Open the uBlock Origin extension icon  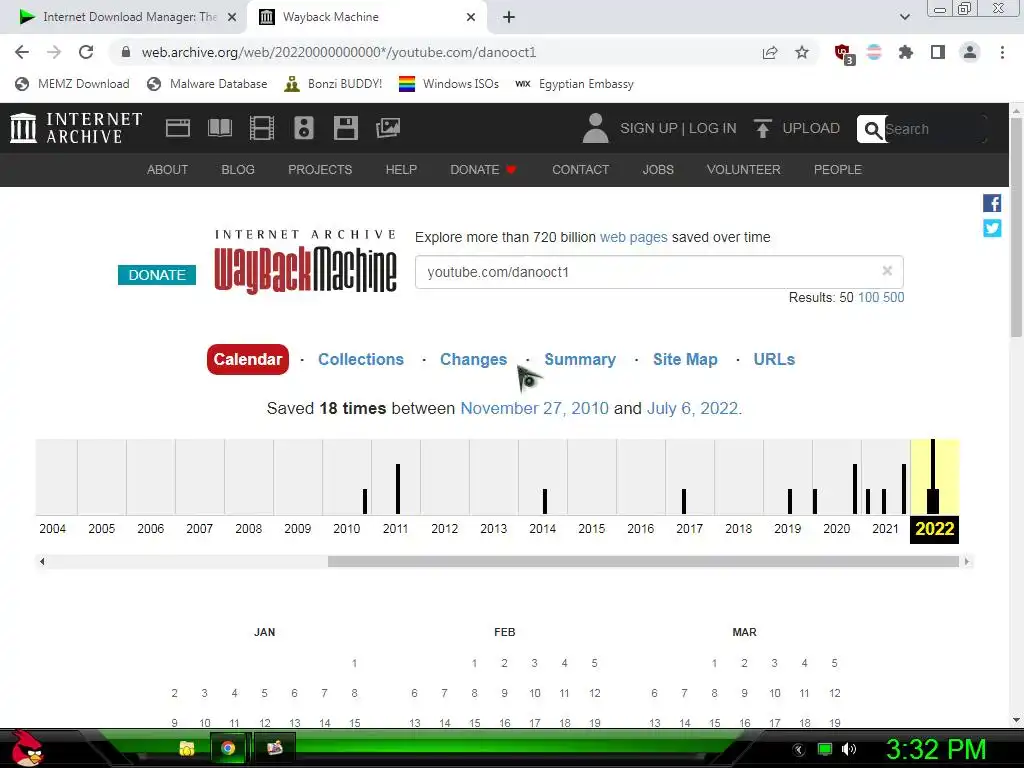click(x=844, y=53)
